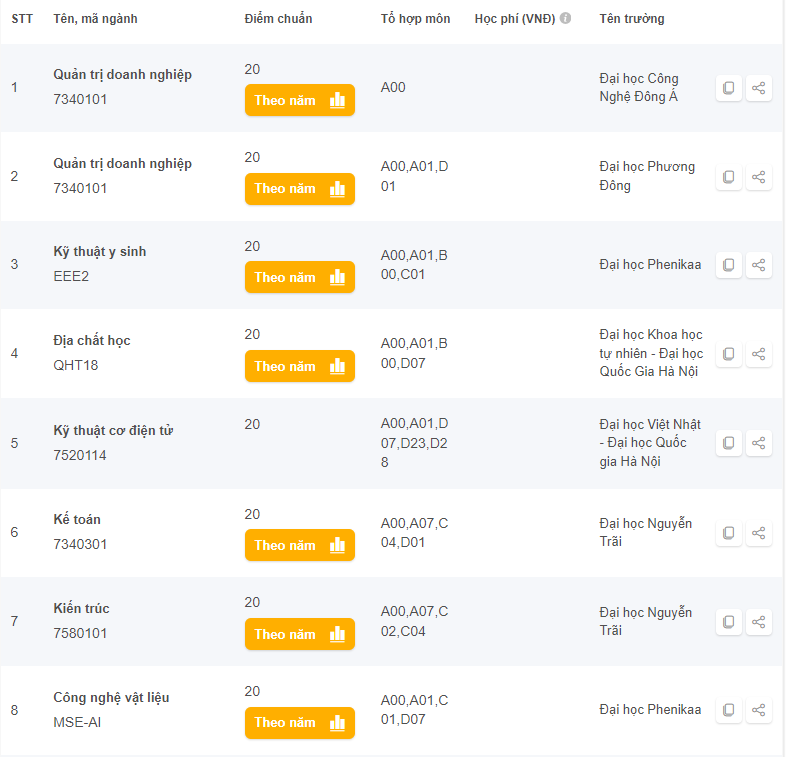Open Theo năm chart for Địa chất học
Viewport: 790px width, 757px height.
pos(300,366)
